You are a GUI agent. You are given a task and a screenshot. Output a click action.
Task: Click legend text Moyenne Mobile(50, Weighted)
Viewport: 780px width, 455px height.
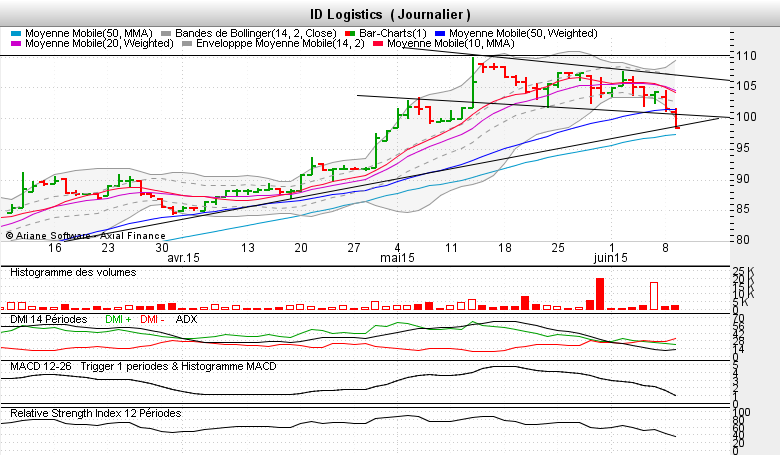(x=523, y=33)
